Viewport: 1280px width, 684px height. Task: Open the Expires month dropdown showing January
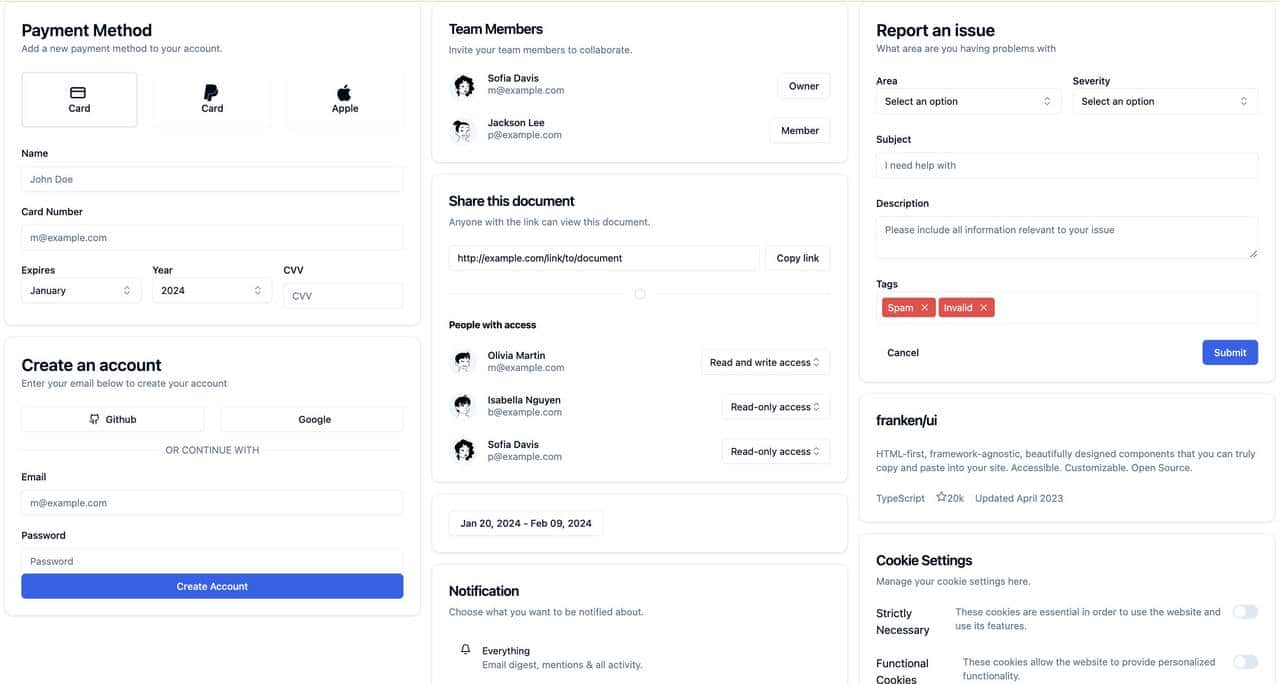pyautogui.click(x=80, y=290)
